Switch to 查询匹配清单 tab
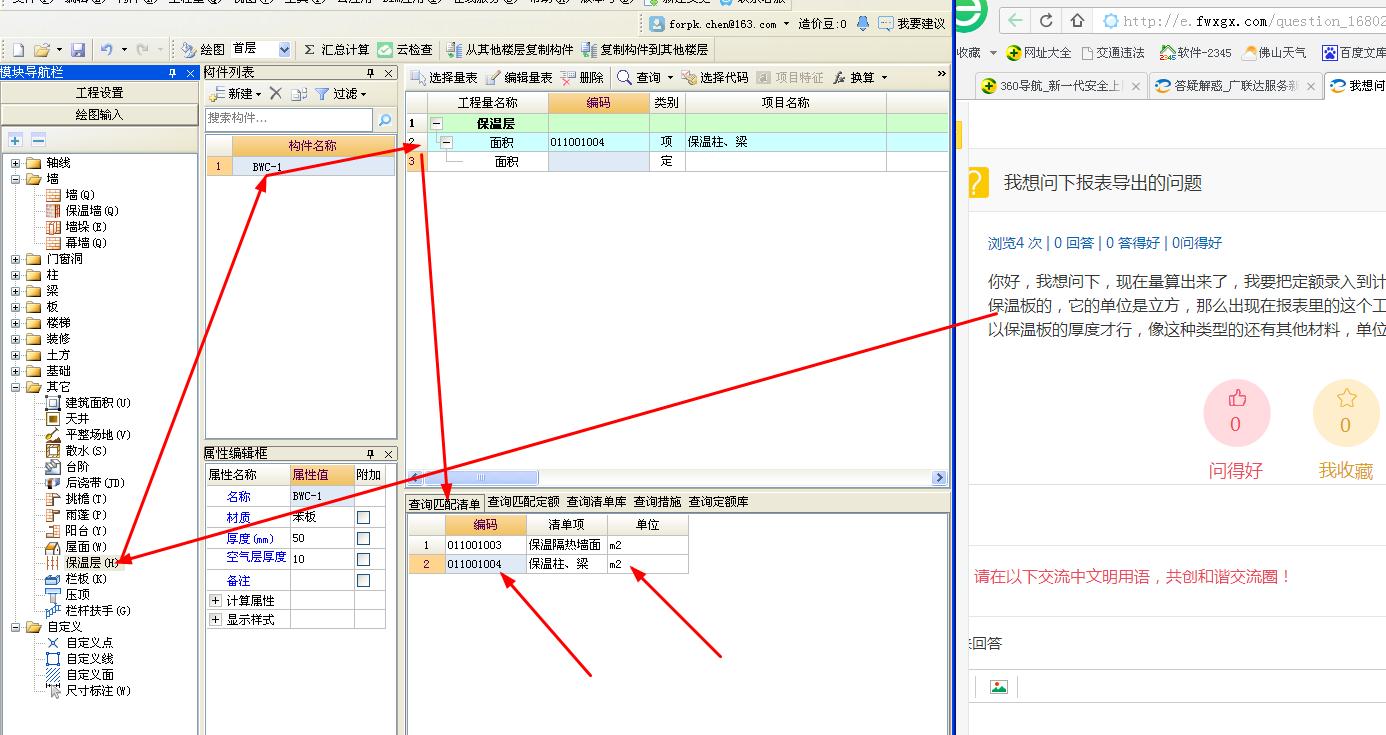Viewport: 1386px width, 735px height. tap(445, 503)
